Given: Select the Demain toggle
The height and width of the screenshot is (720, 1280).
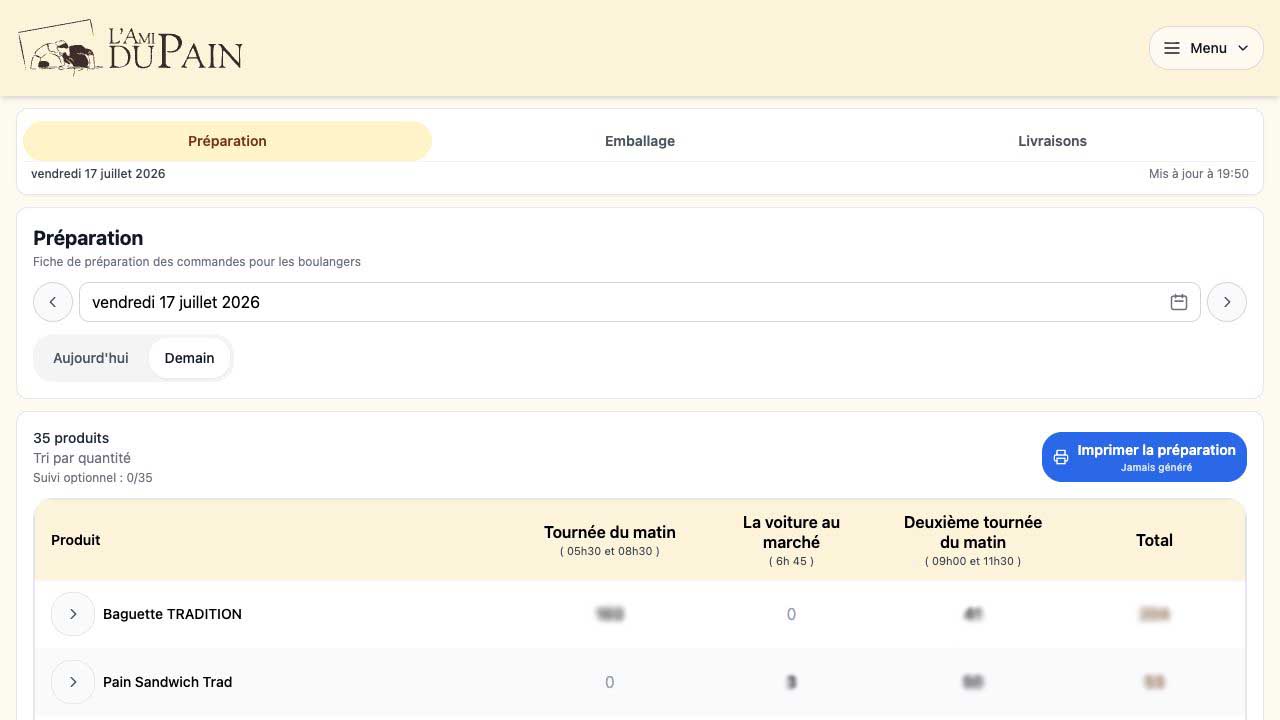Looking at the screenshot, I should pyautogui.click(x=189, y=358).
